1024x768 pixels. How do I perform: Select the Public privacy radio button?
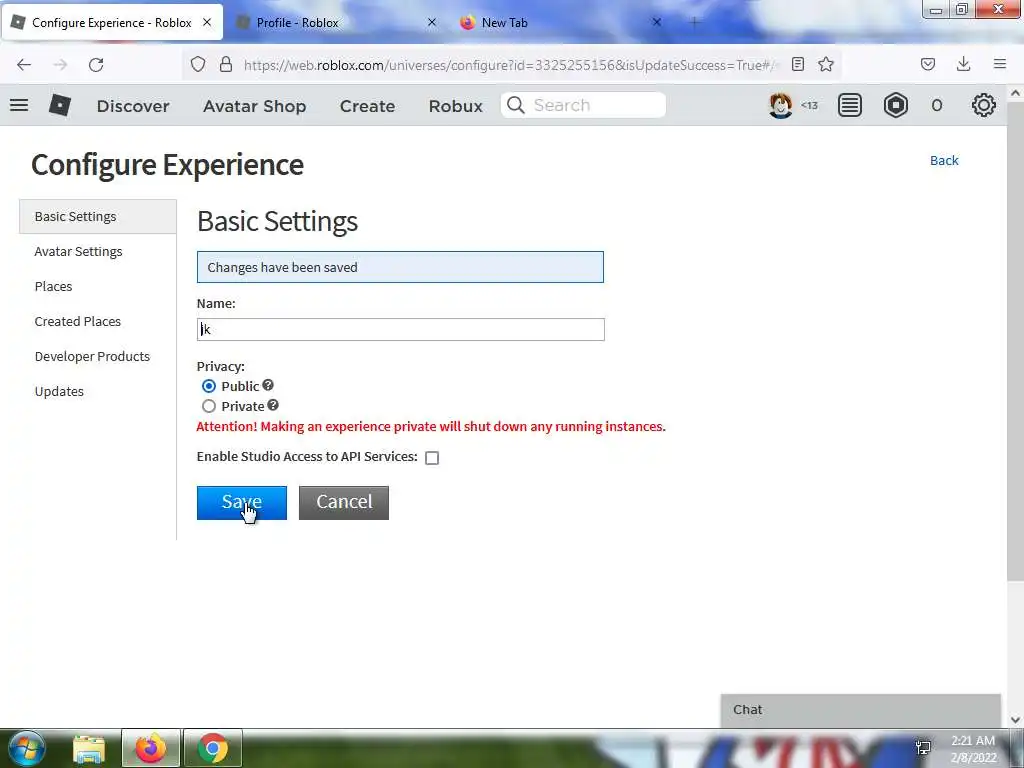click(208, 386)
